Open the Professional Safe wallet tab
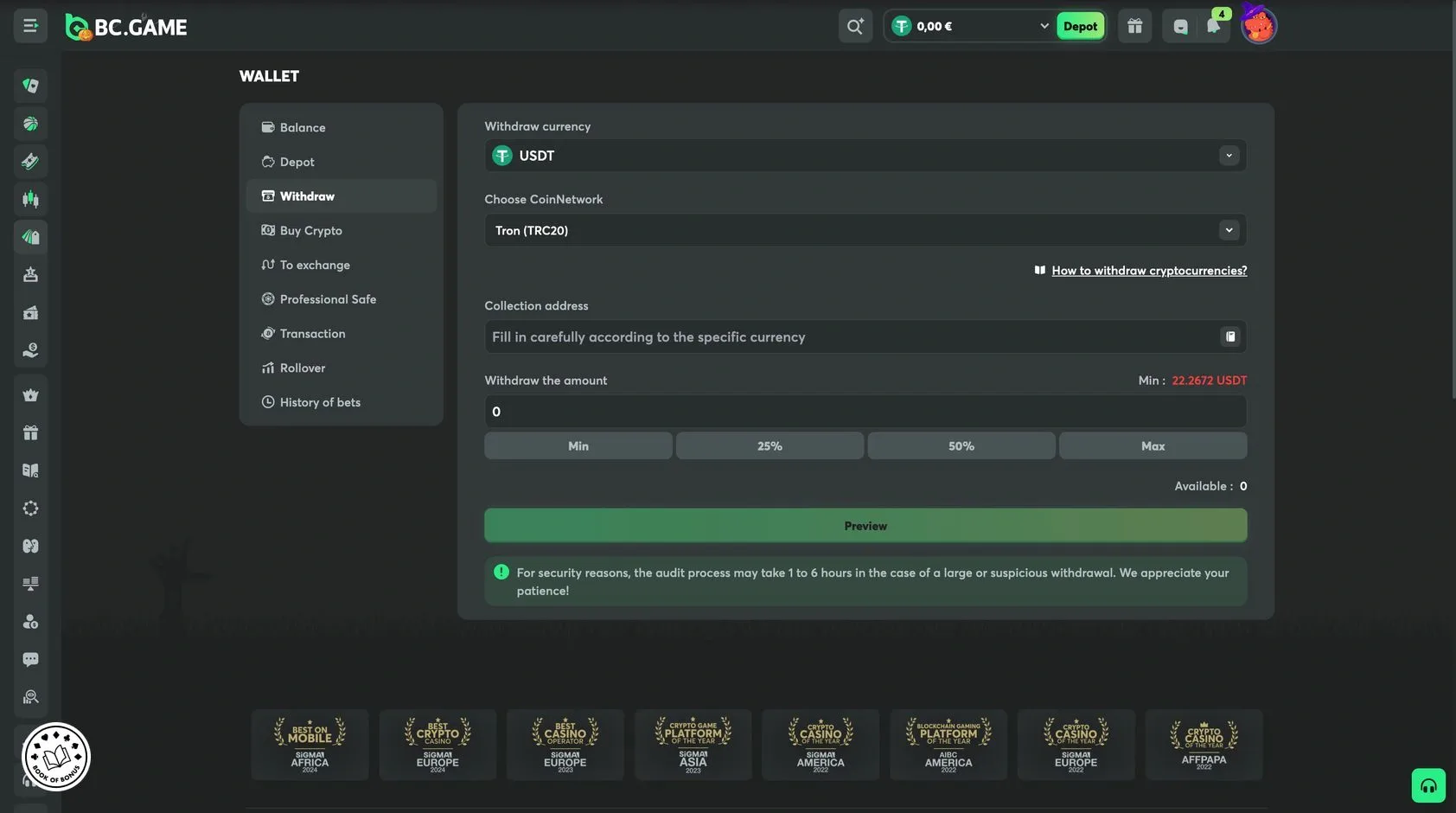The height and width of the screenshot is (813, 1456). [342, 299]
